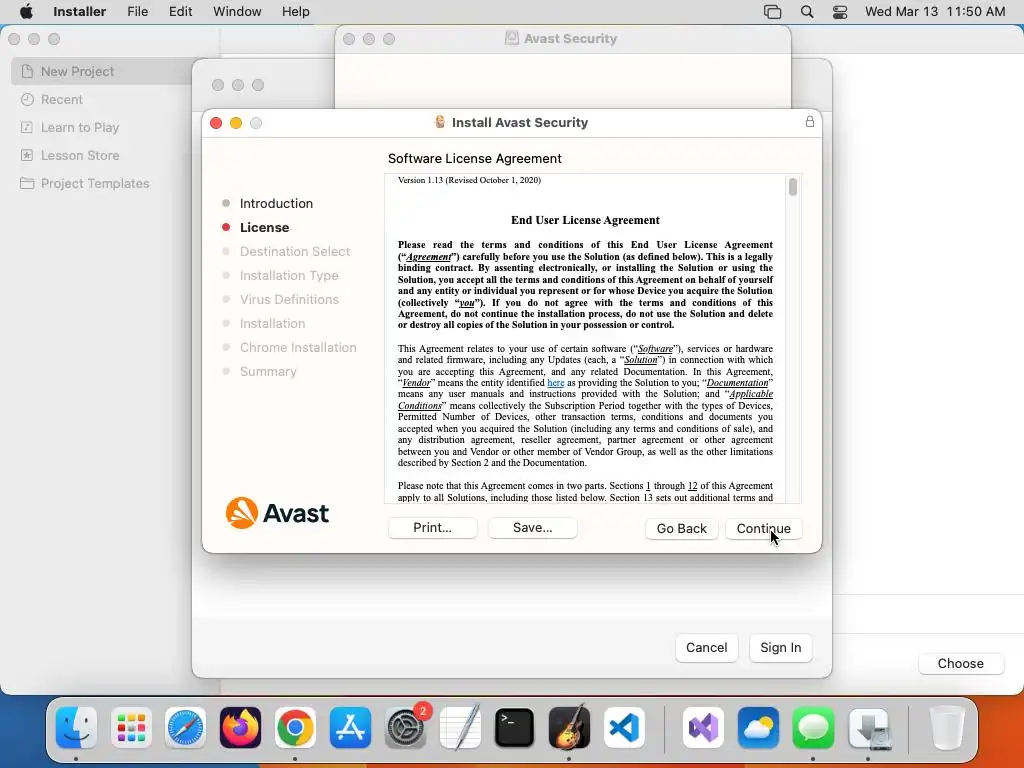Viewport: 1024px width, 768px height.
Task: Open Firefox from the Dock
Action: 240,728
